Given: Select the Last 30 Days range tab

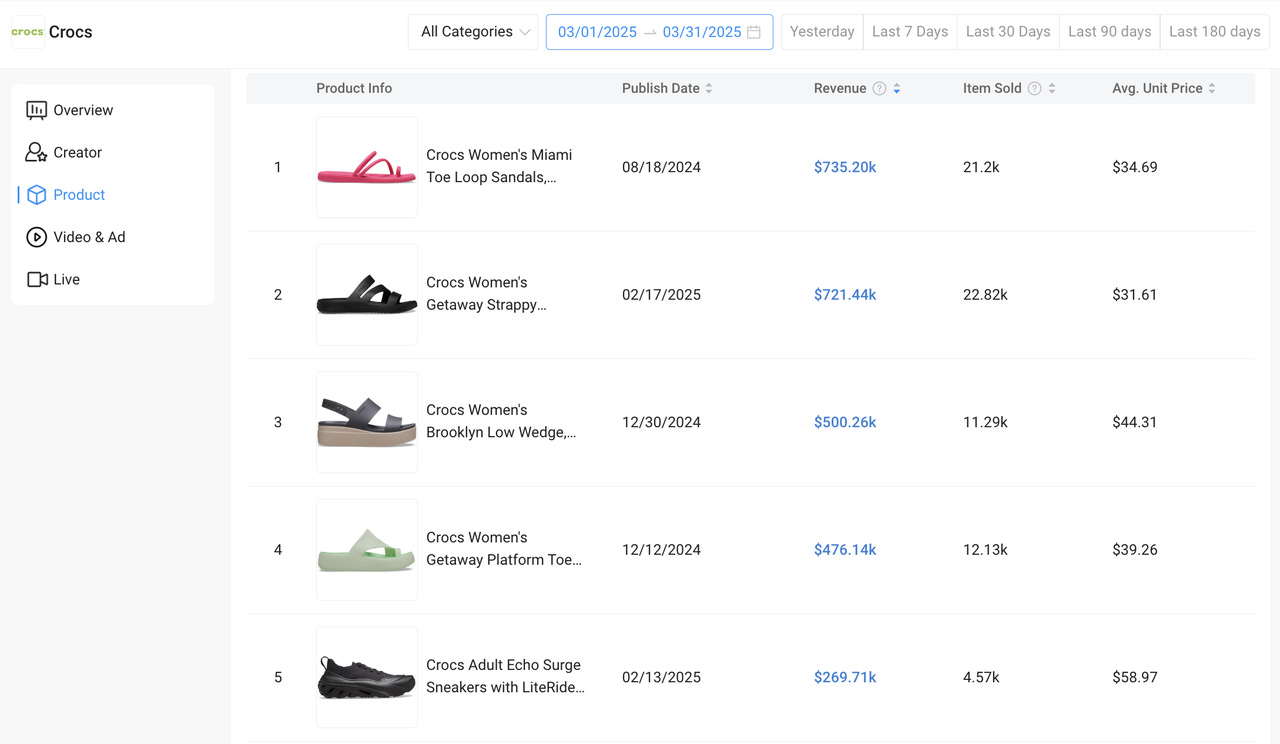Looking at the screenshot, I should coord(1008,32).
